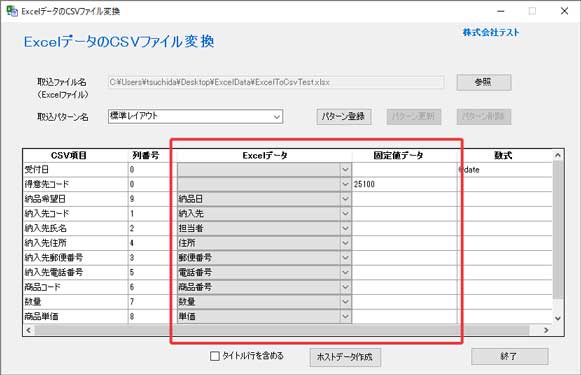Viewport: 581px width, 375px height.
Task: Click the formula cell containing date
Action: pyautogui.click(x=505, y=170)
